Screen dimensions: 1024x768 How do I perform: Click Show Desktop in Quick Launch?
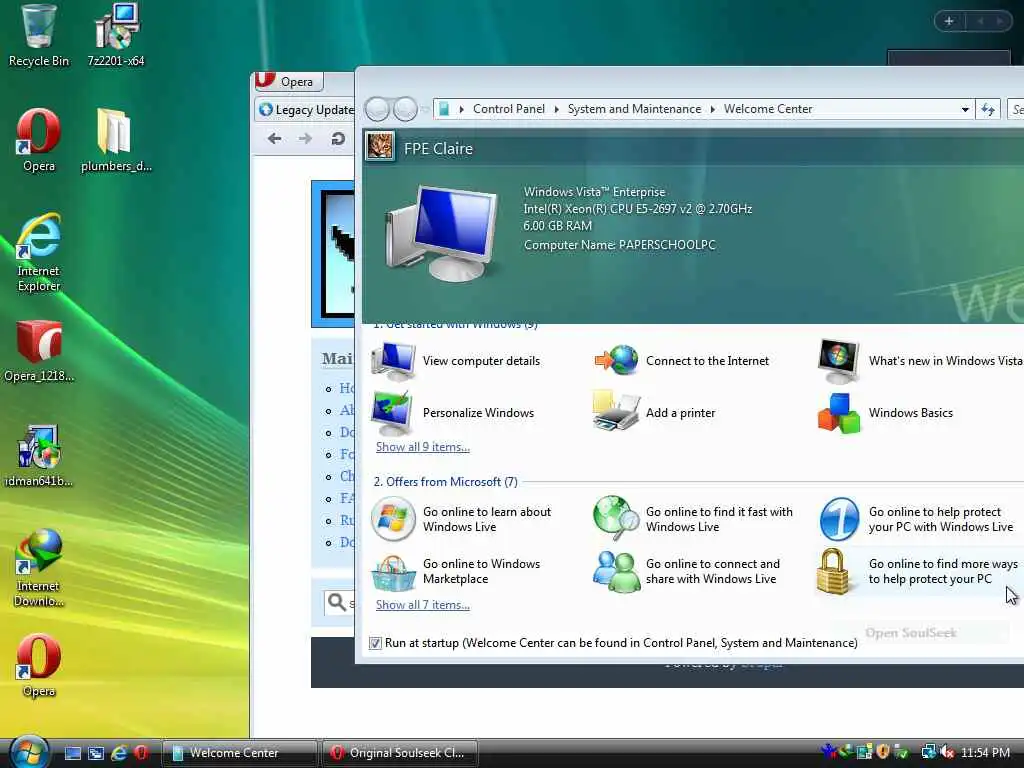tap(73, 753)
